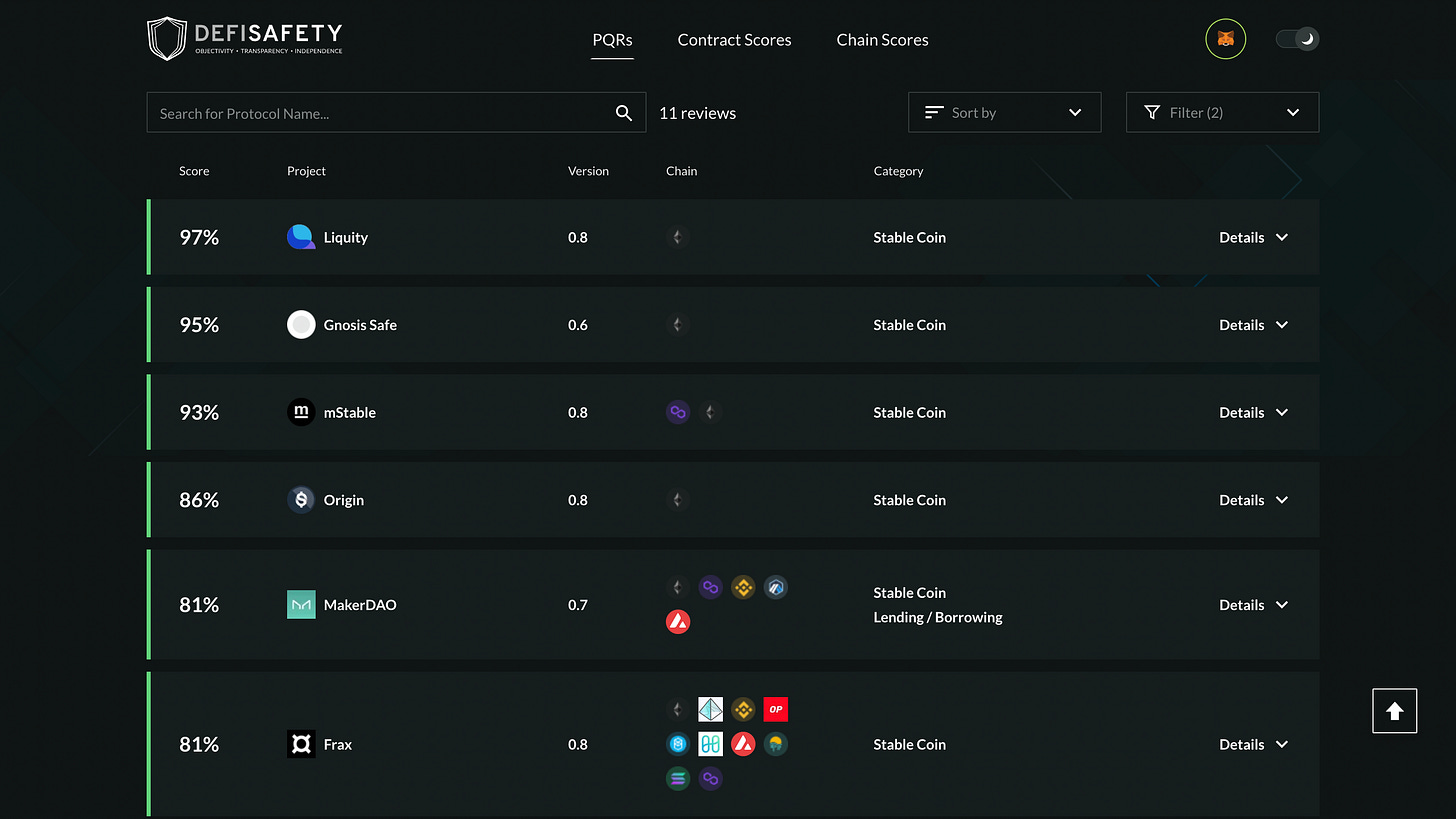The height and width of the screenshot is (819, 1456).
Task: Switch to the PQRs tab
Action: pos(612,40)
